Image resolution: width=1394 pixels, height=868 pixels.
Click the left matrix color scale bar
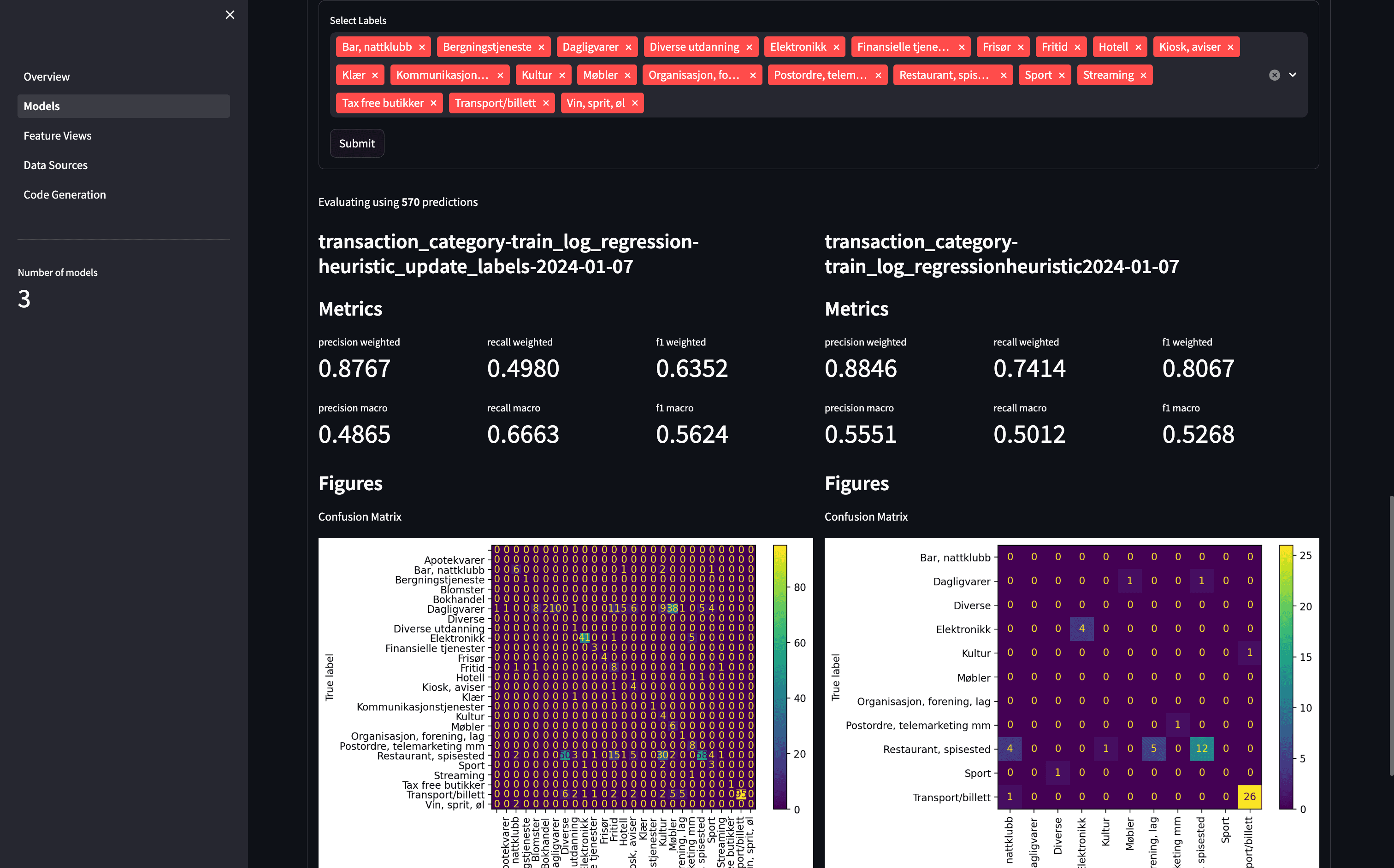tap(780, 677)
